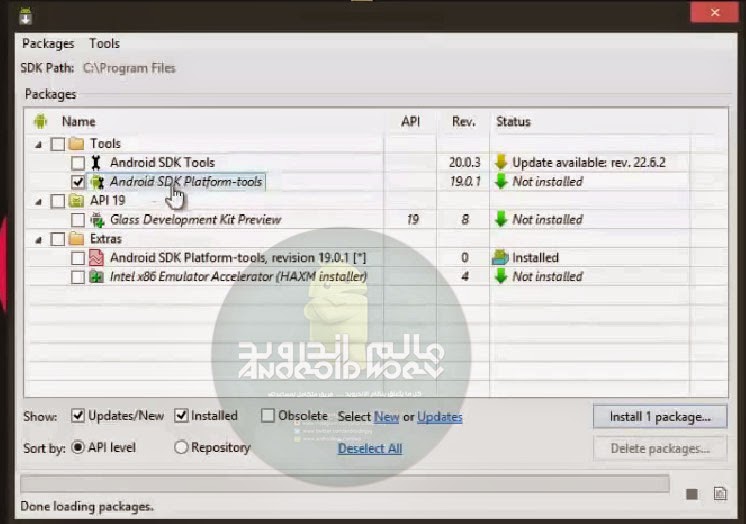Click the Extras folder icon
The height and width of the screenshot is (524, 746).
pos(76,238)
